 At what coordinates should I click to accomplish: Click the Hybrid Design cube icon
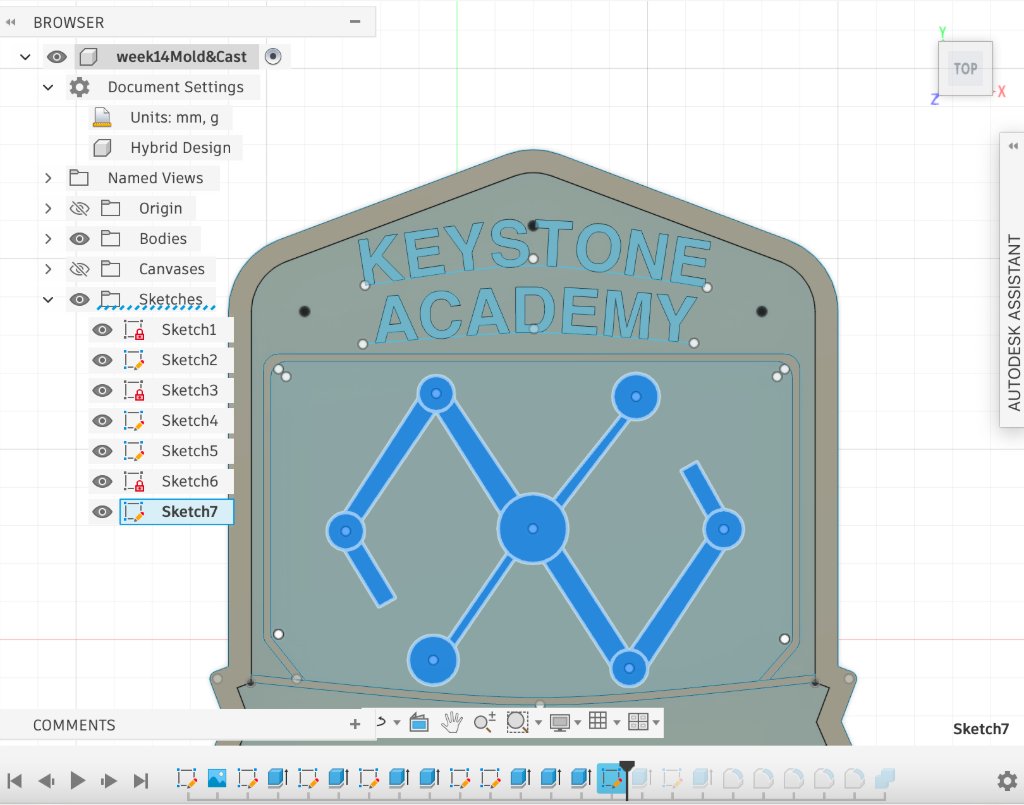(102, 148)
